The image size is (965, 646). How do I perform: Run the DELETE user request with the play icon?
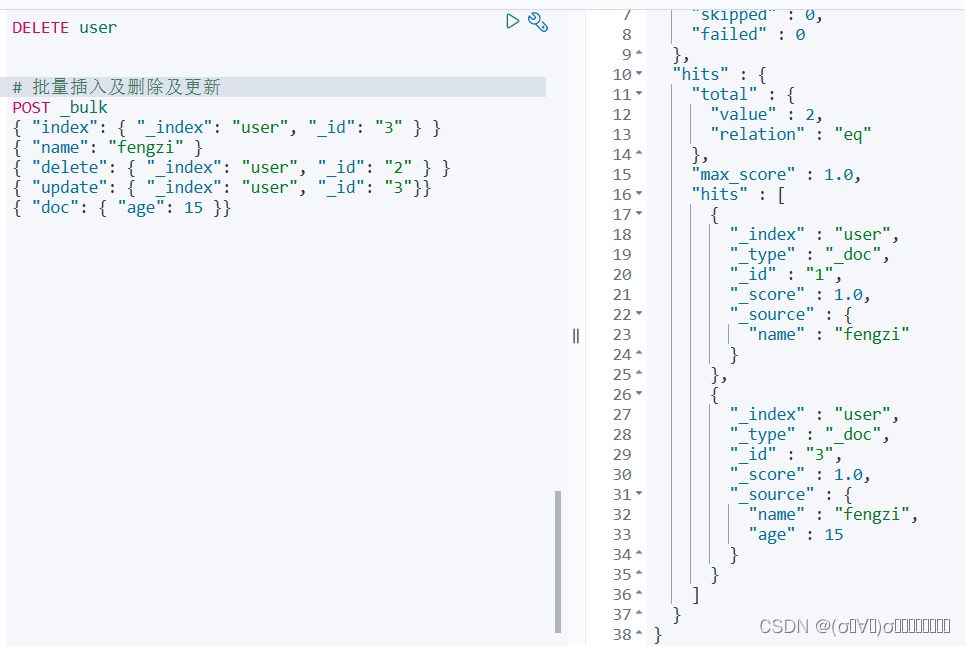tap(512, 22)
